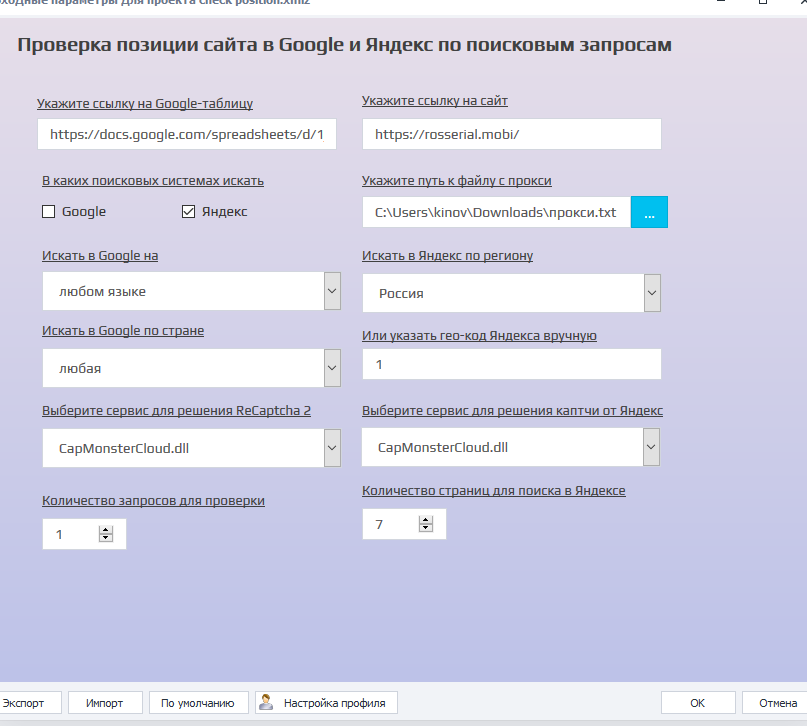Increase Количество страниц для поиска в Яндексе
Image resolution: width=807 pixels, height=726 pixels.
tap(426, 520)
